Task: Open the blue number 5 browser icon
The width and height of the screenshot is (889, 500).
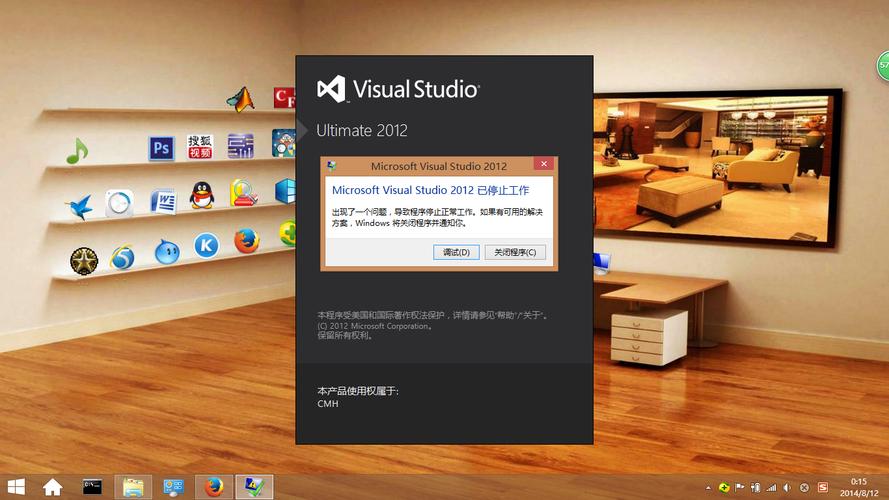Action: 122,257
